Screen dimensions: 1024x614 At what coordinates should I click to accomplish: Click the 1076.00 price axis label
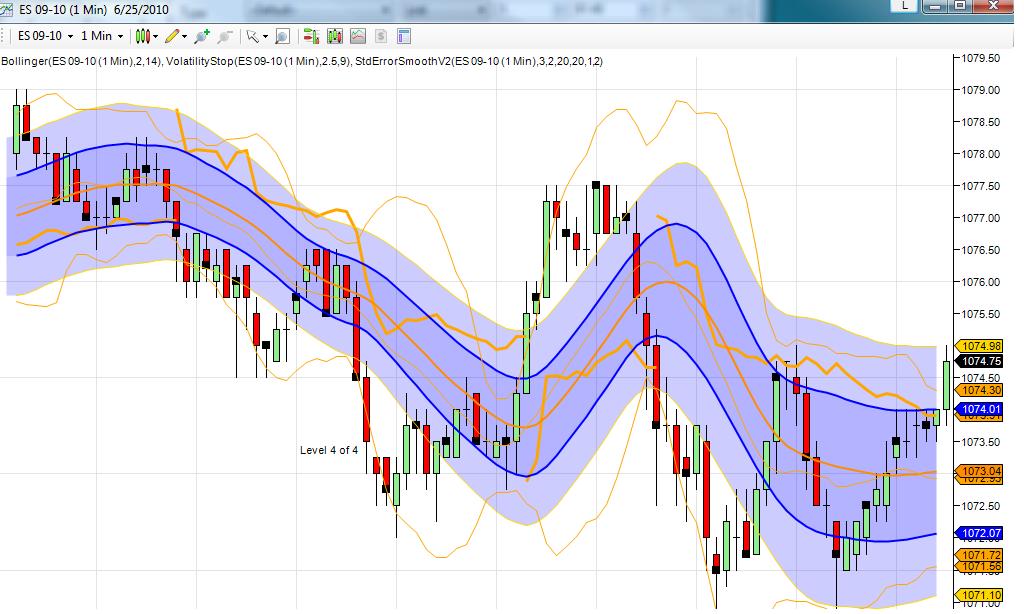pos(980,282)
